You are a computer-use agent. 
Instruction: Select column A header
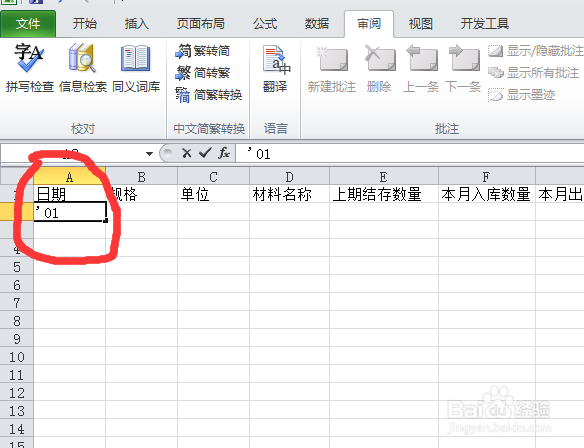click(x=69, y=177)
